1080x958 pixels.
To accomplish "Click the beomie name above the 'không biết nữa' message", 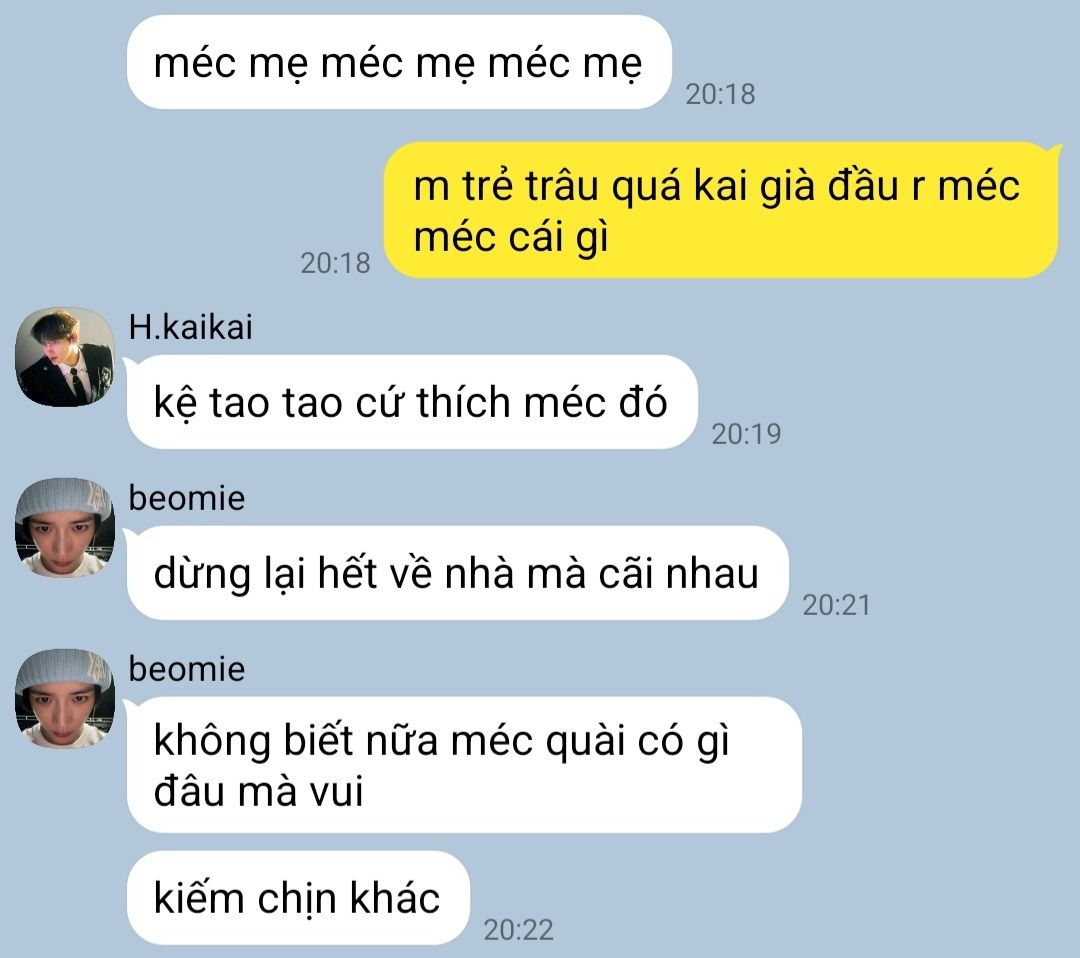I will pyautogui.click(x=187, y=669).
